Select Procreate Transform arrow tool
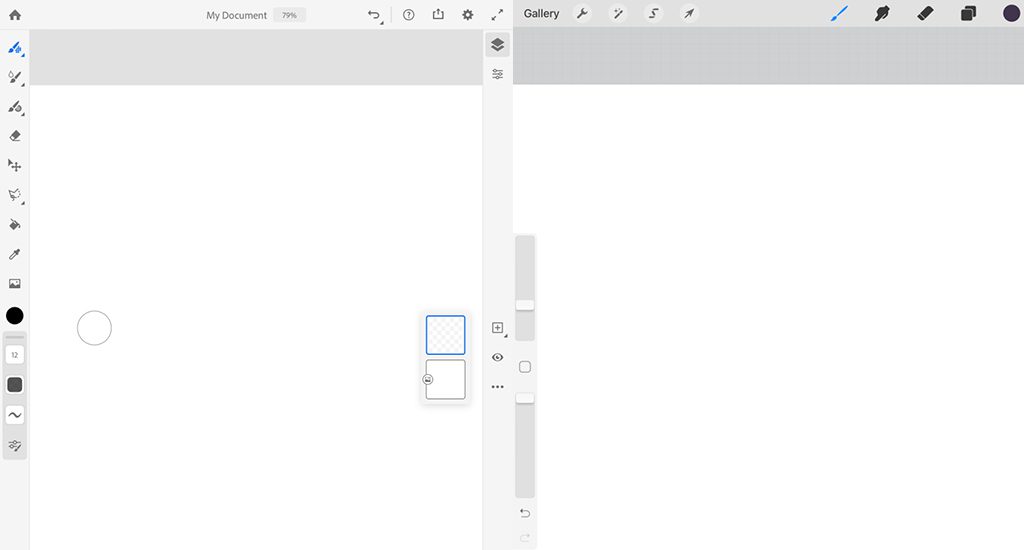The image size is (1024, 550). [x=689, y=14]
